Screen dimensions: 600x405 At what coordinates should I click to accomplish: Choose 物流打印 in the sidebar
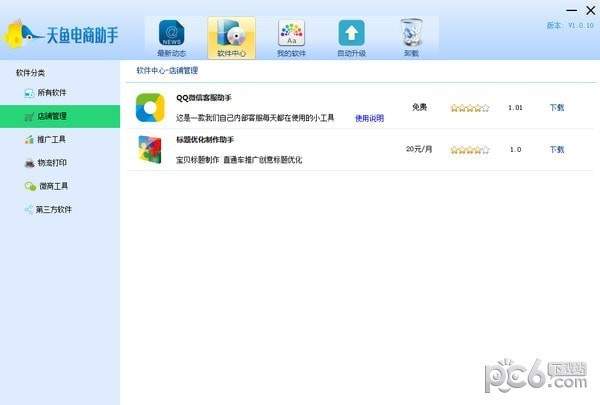(52, 162)
